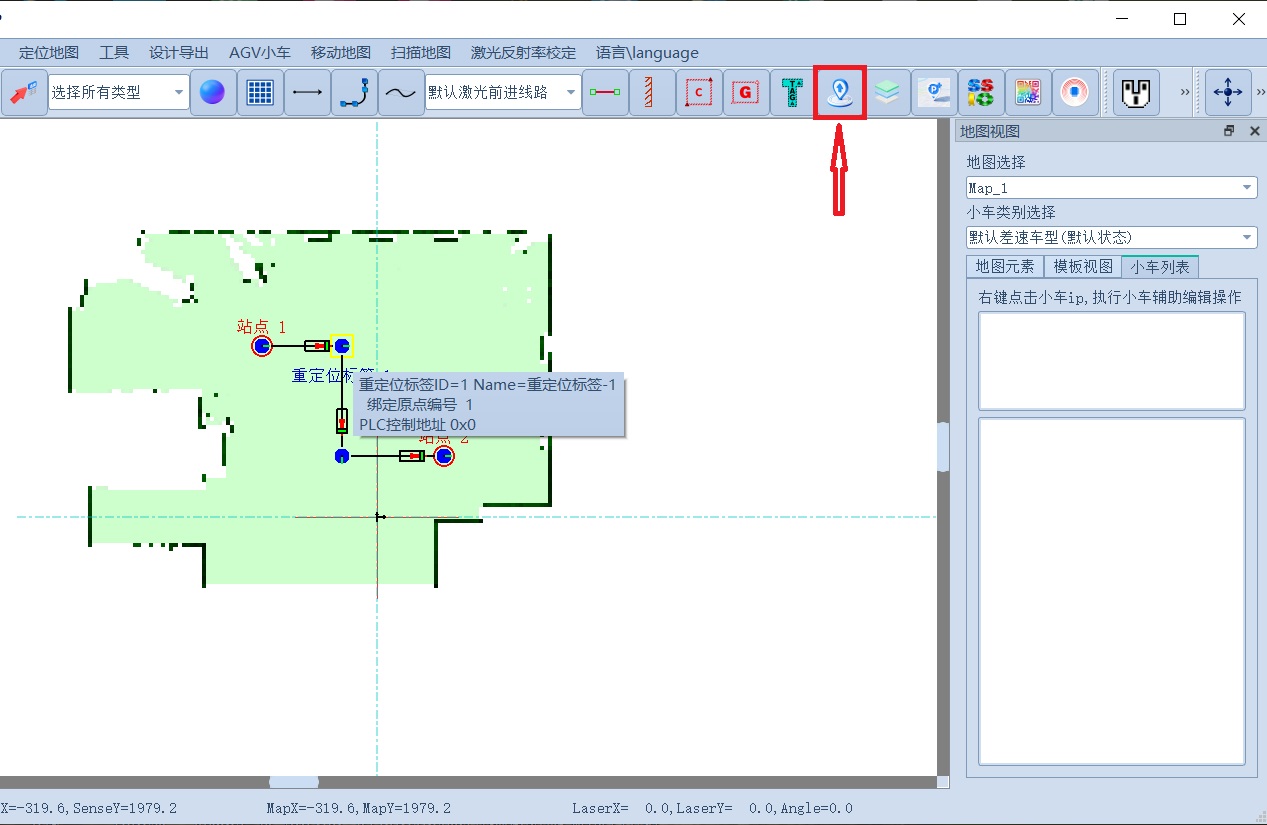Open the '扫描地图' menu
Screen dimensions: 1267x825
point(421,53)
